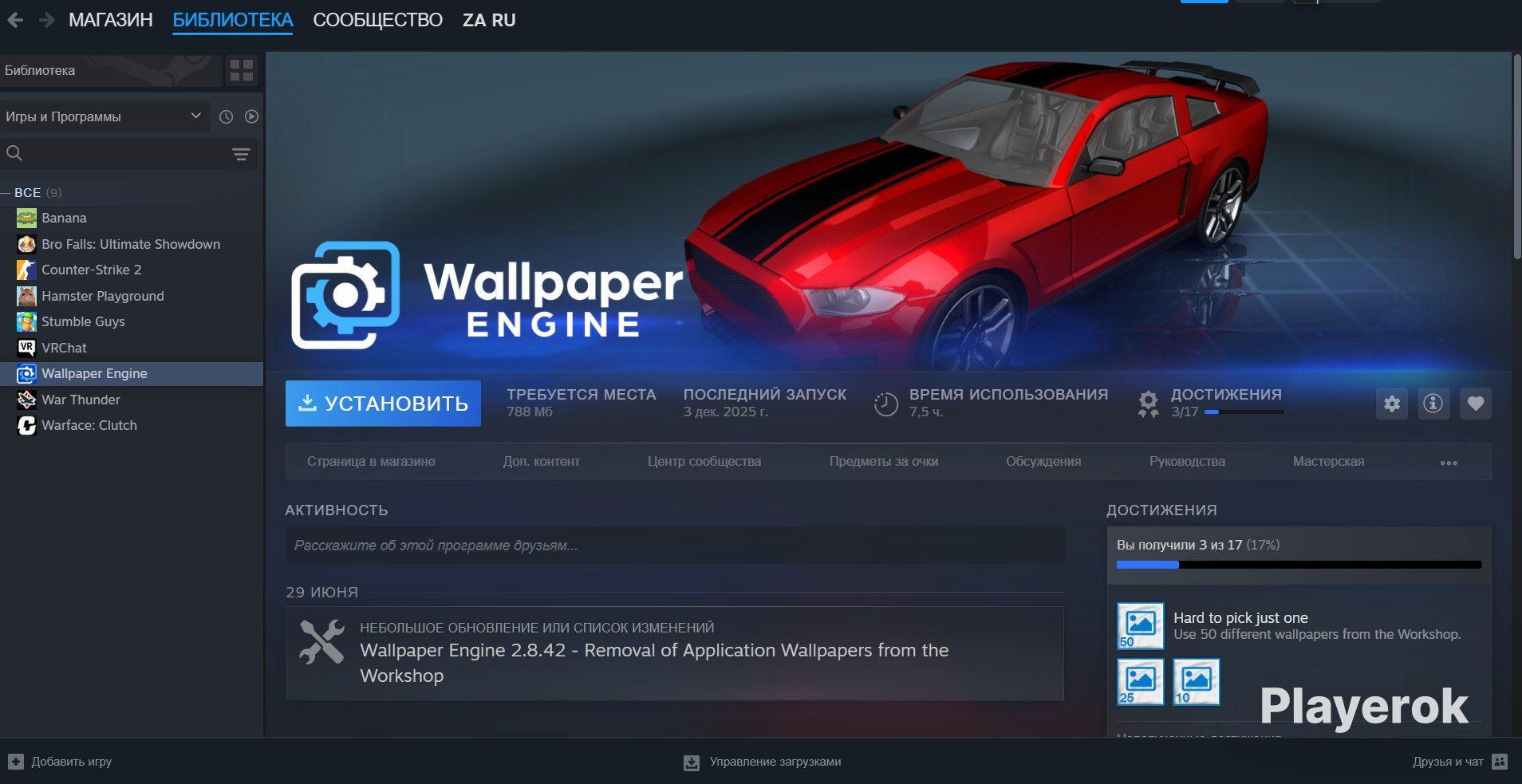Click the library search magnifier icon

[14, 153]
